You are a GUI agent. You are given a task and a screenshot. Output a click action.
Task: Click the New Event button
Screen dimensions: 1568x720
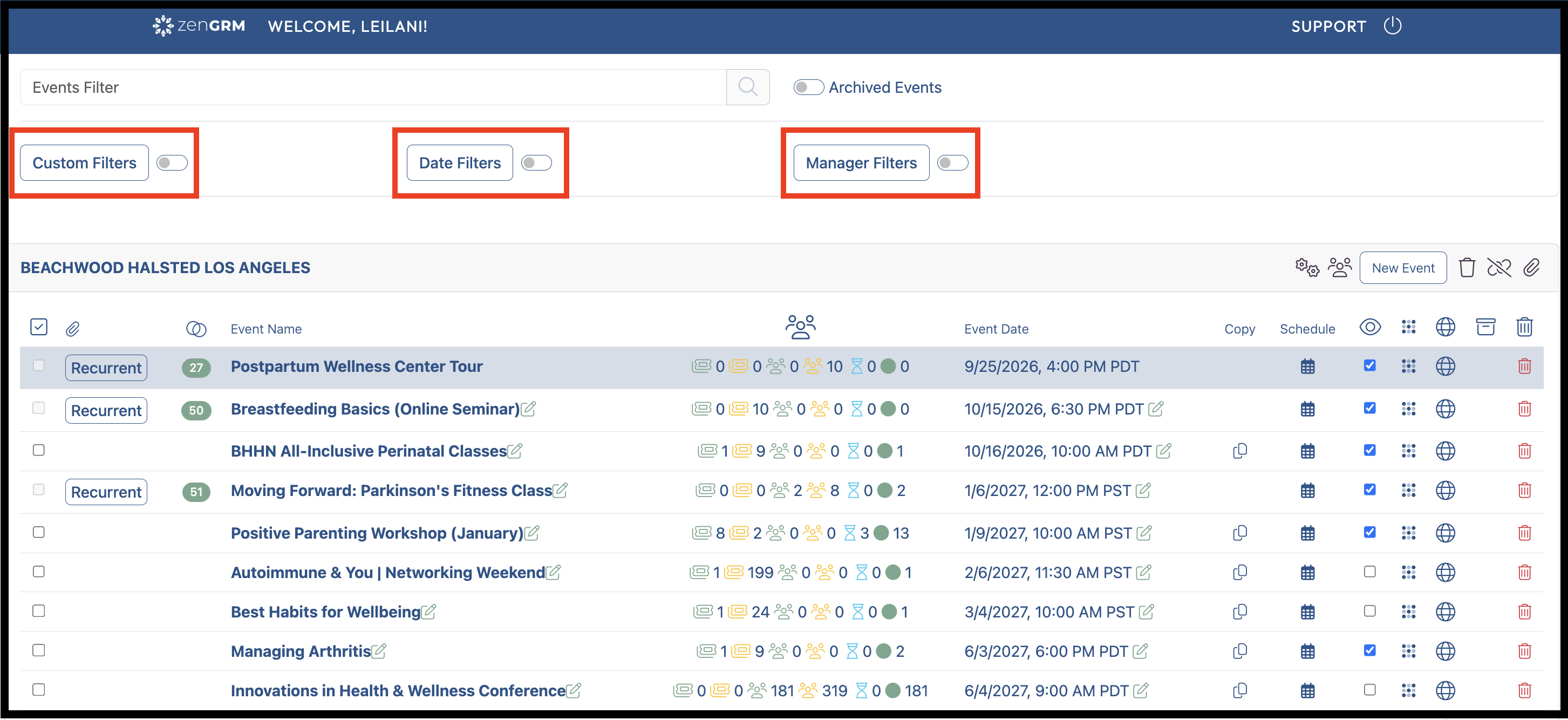pyautogui.click(x=1403, y=268)
